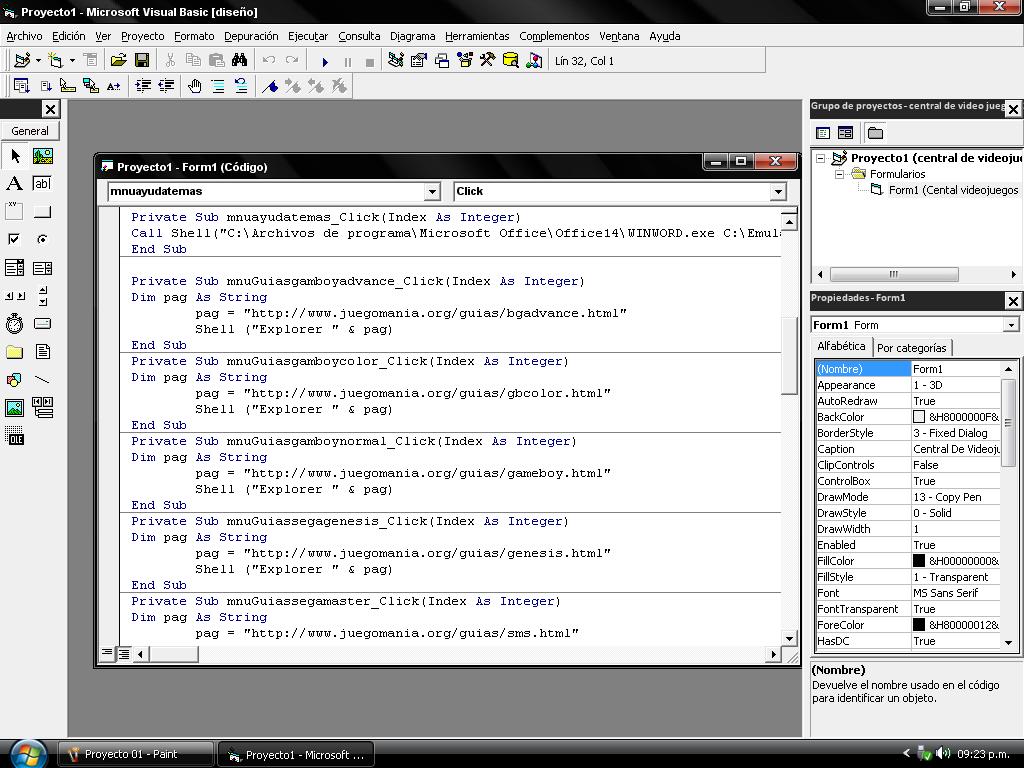
Task: Select the CheckBox control in the toolbox
Action: 14,239
